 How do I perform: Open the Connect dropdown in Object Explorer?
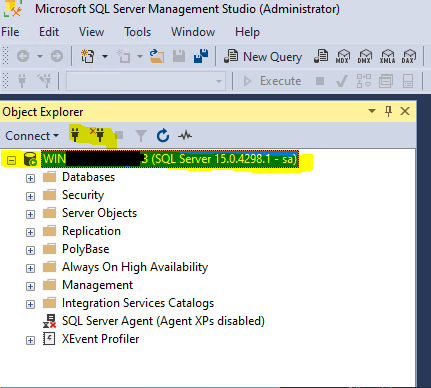click(32, 136)
